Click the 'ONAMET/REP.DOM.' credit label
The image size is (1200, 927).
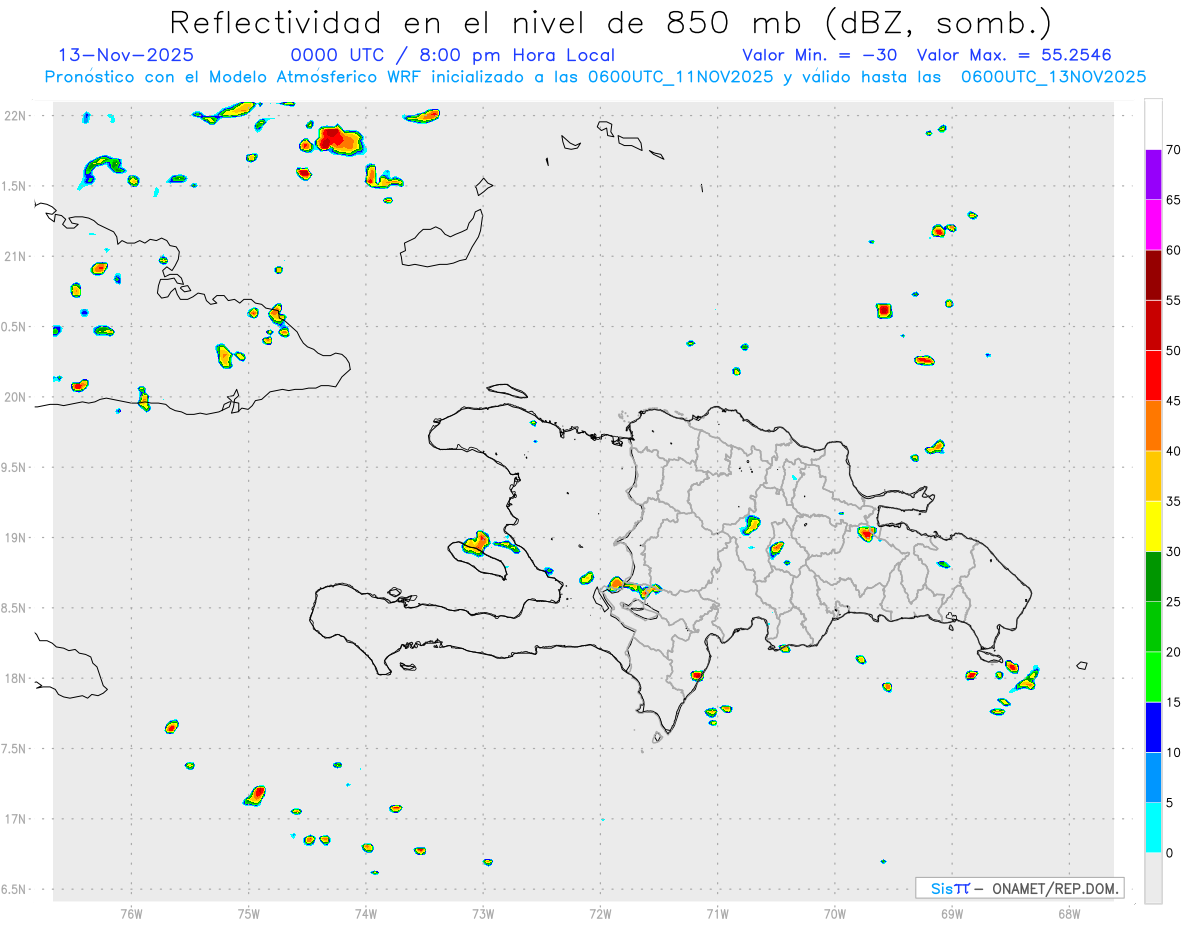point(1057,888)
